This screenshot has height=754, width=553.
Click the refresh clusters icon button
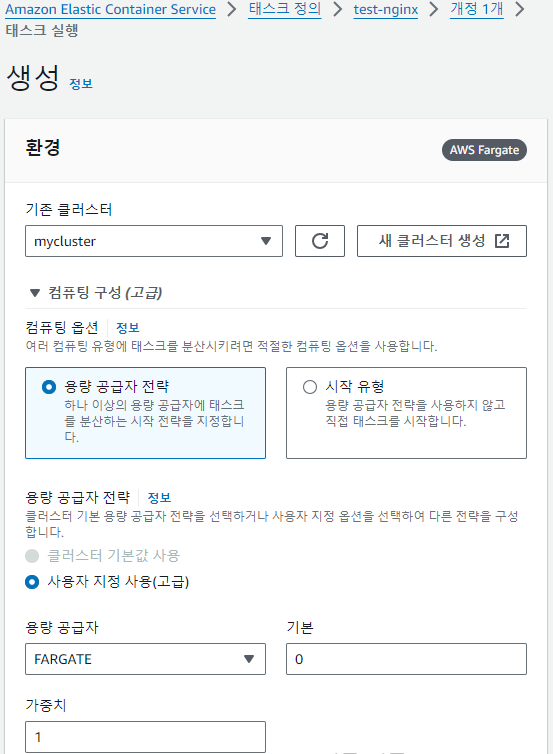[x=320, y=241]
